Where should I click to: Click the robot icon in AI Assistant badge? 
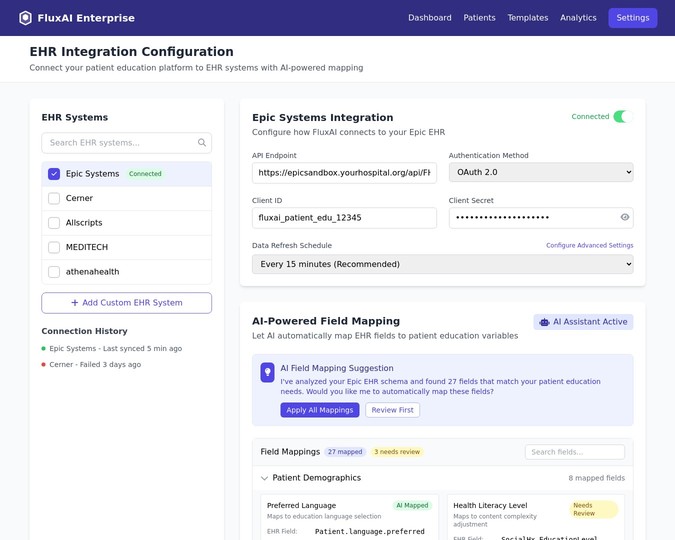click(x=544, y=322)
